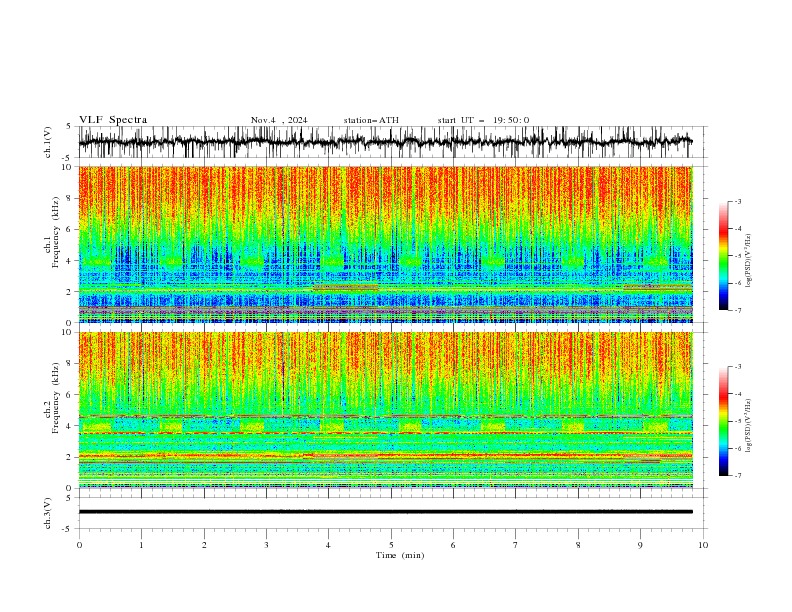Click the '-3' label on lower colorbar

point(737,367)
